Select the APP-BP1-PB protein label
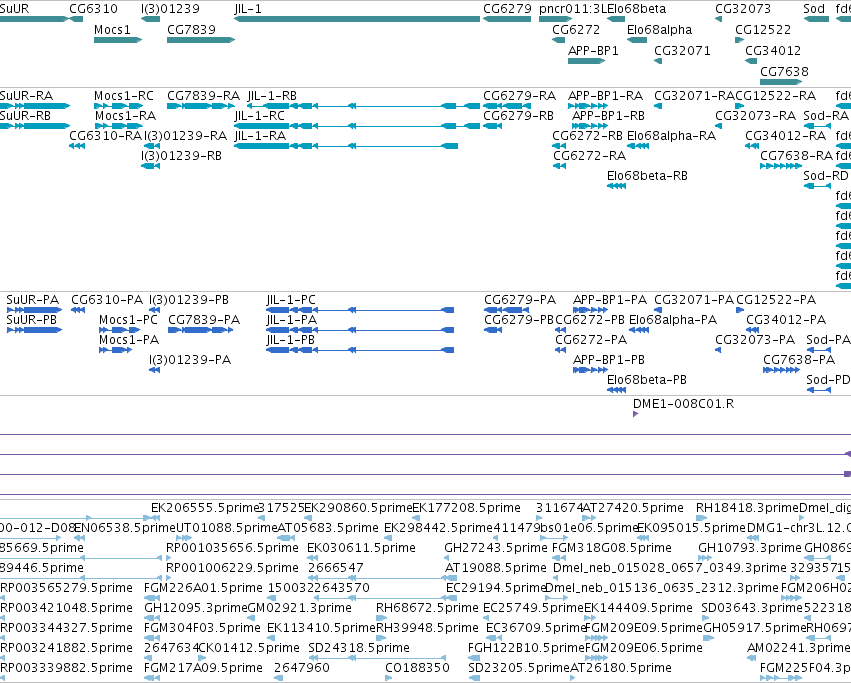The width and height of the screenshot is (851, 683). click(x=609, y=360)
